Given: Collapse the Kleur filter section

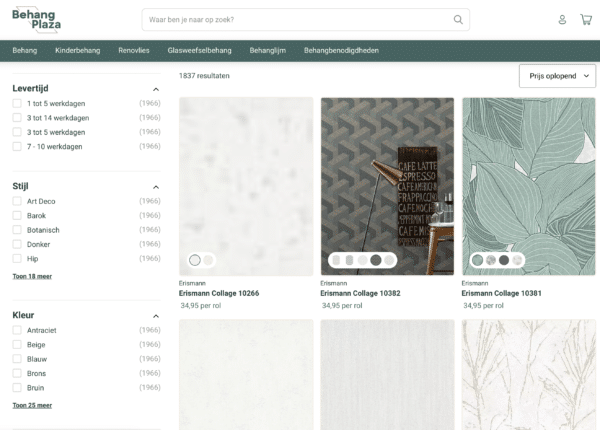Looking at the screenshot, I should tap(156, 316).
